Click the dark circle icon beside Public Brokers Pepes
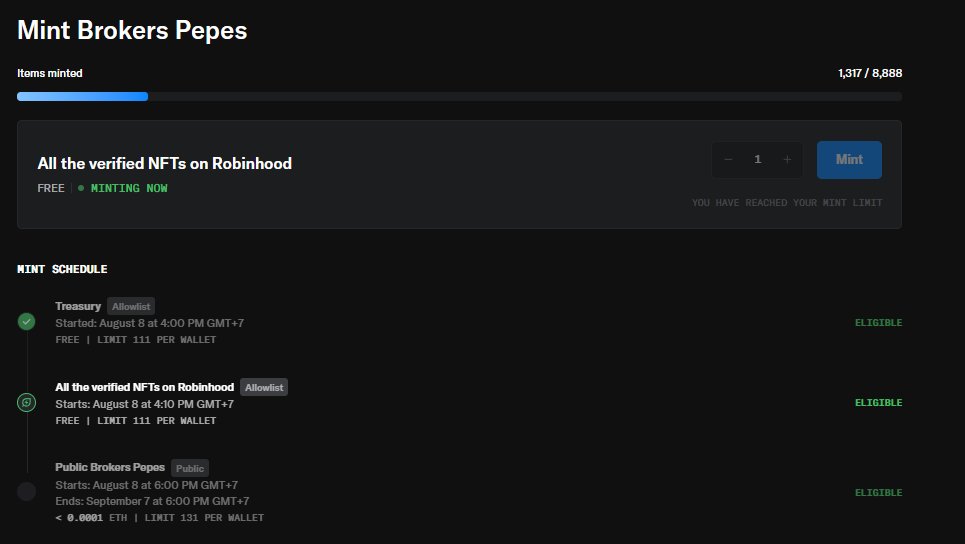Viewport: 965px width, 544px height. (26, 492)
